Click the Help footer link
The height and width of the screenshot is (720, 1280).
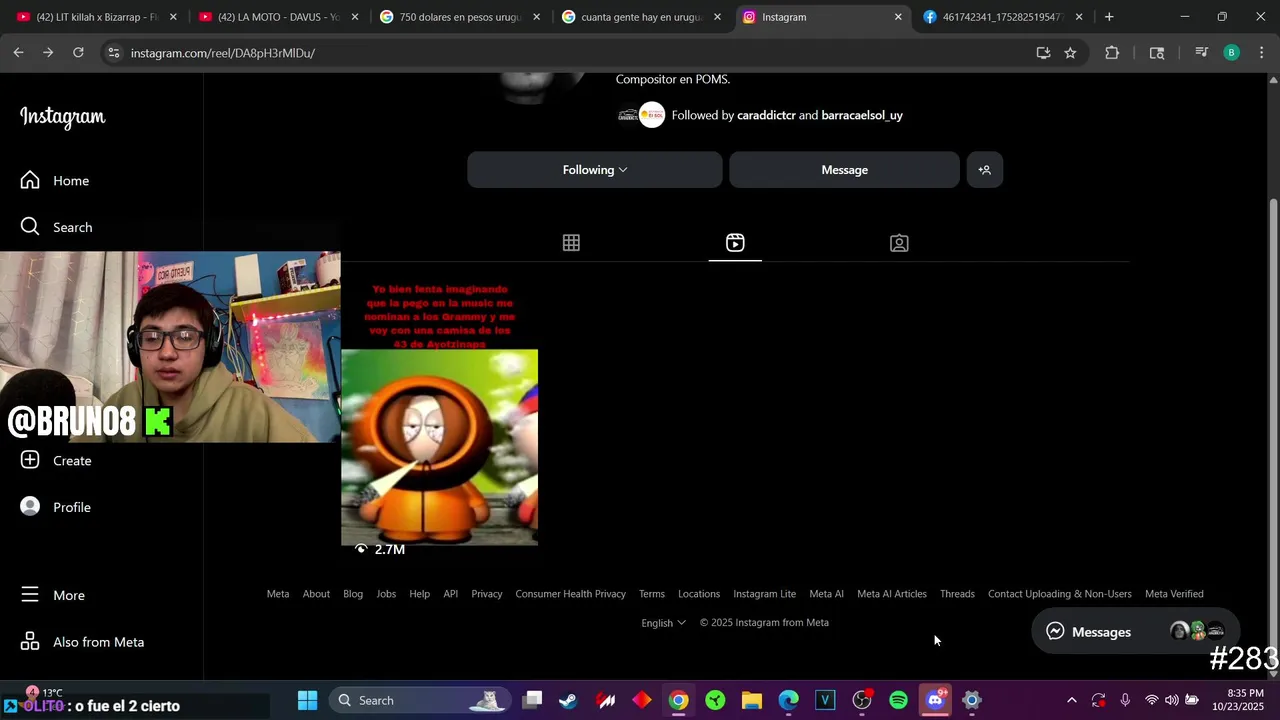click(419, 594)
